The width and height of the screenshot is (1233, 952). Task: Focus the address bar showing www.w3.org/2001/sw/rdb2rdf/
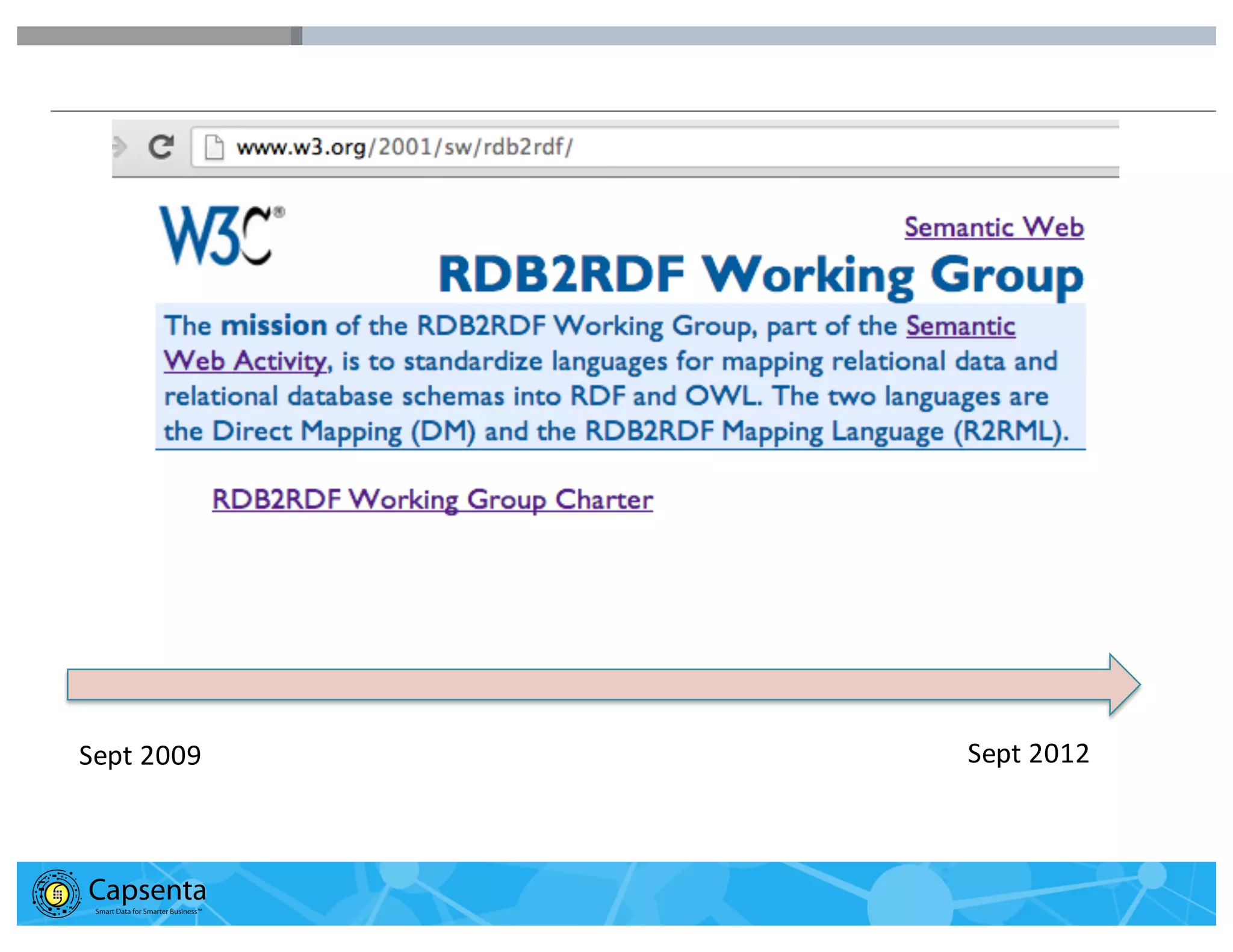pos(655,147)
